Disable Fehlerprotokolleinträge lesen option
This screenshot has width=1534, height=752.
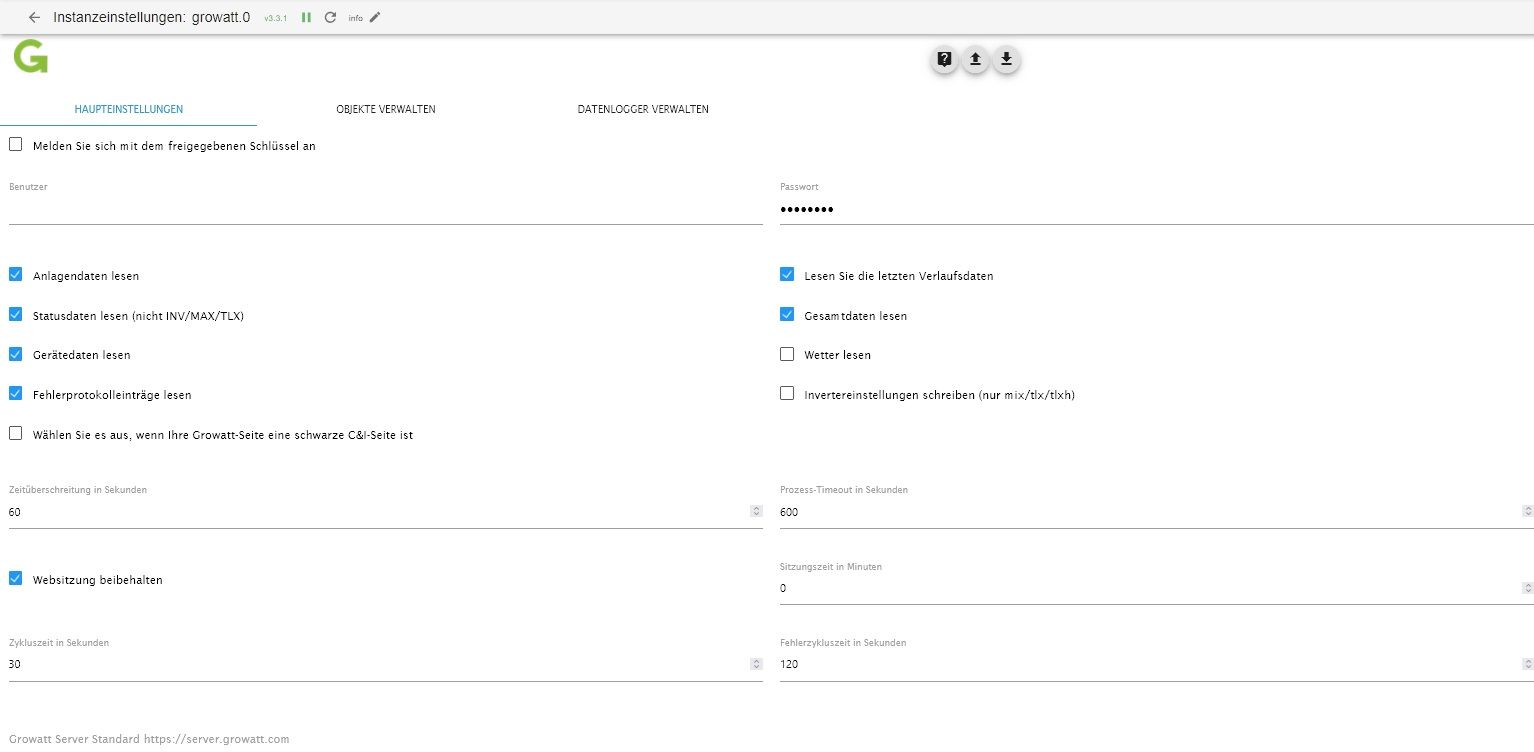pos(16,394)
